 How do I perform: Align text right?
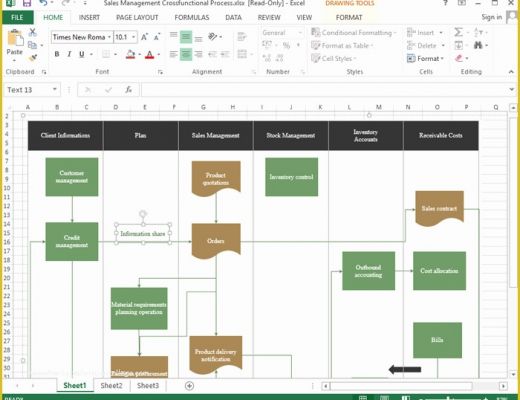[198, 54]
